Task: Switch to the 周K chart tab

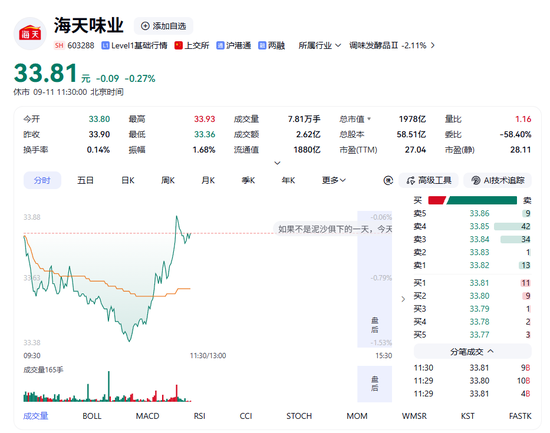Action: point(168,180)
